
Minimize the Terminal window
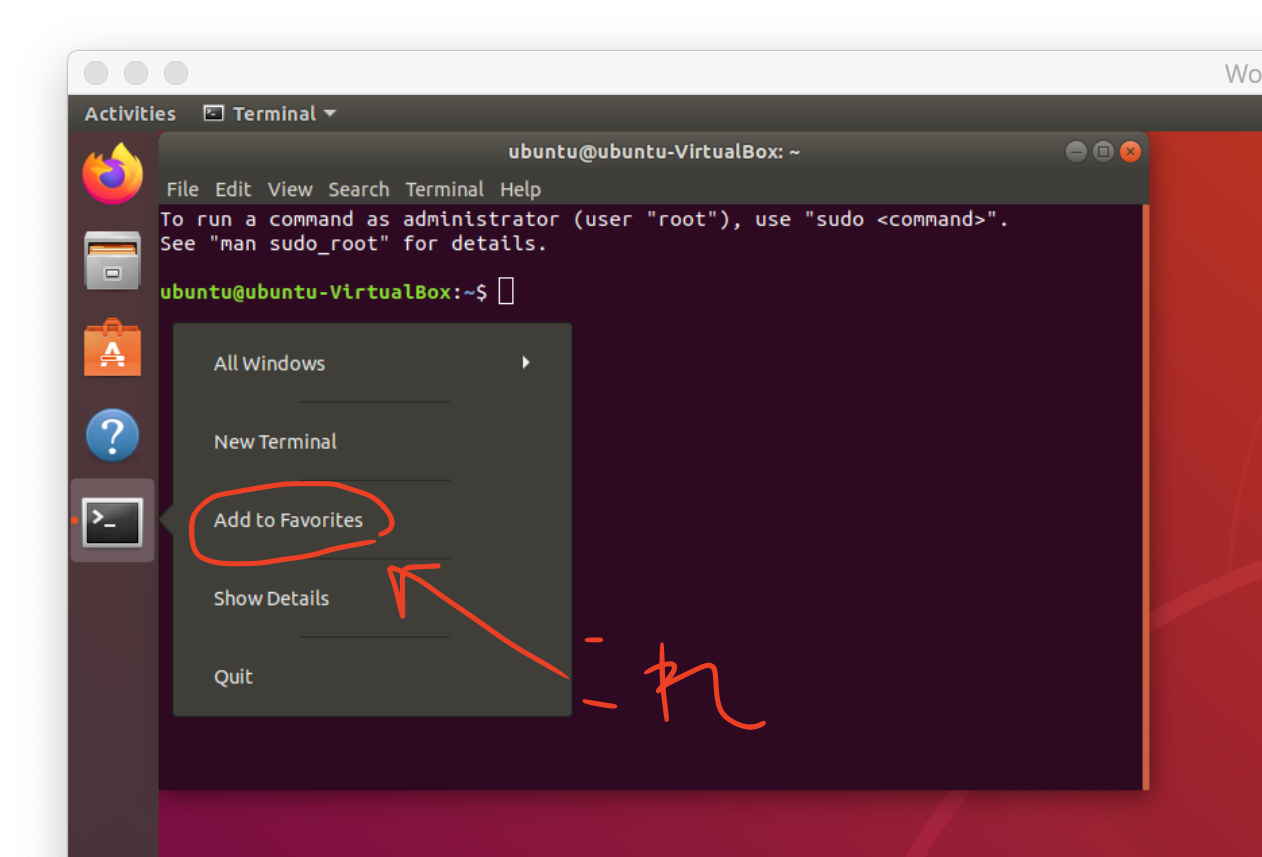click(x=1076, y=152)
